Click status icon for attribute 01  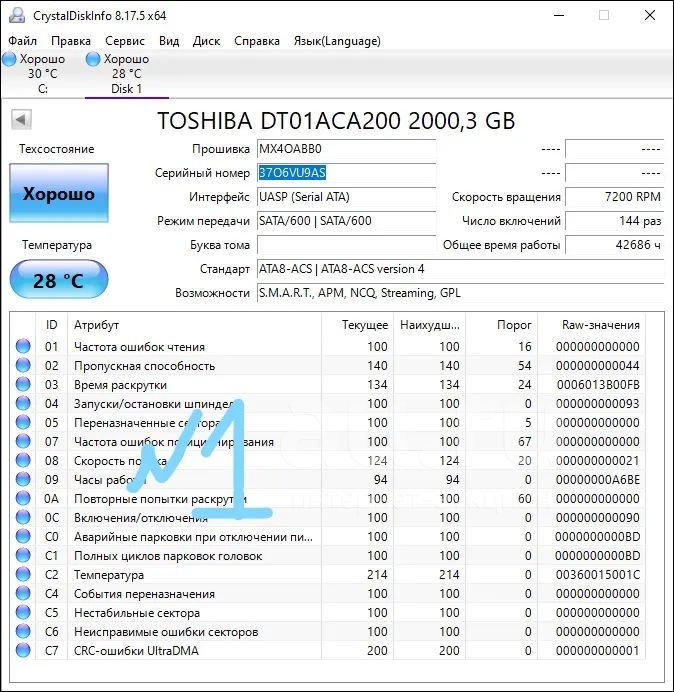23,346
